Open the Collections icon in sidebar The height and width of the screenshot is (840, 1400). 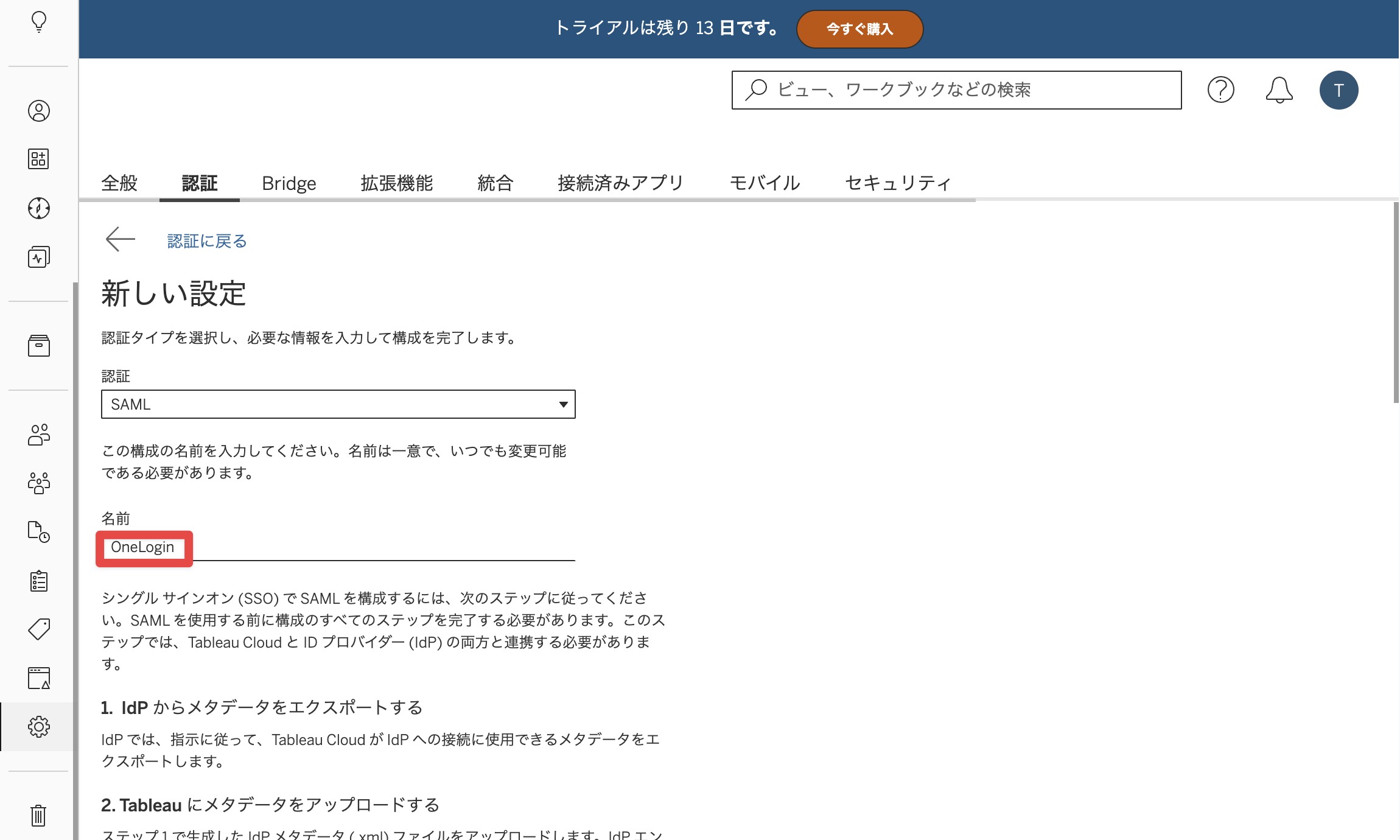coord(39,159)
